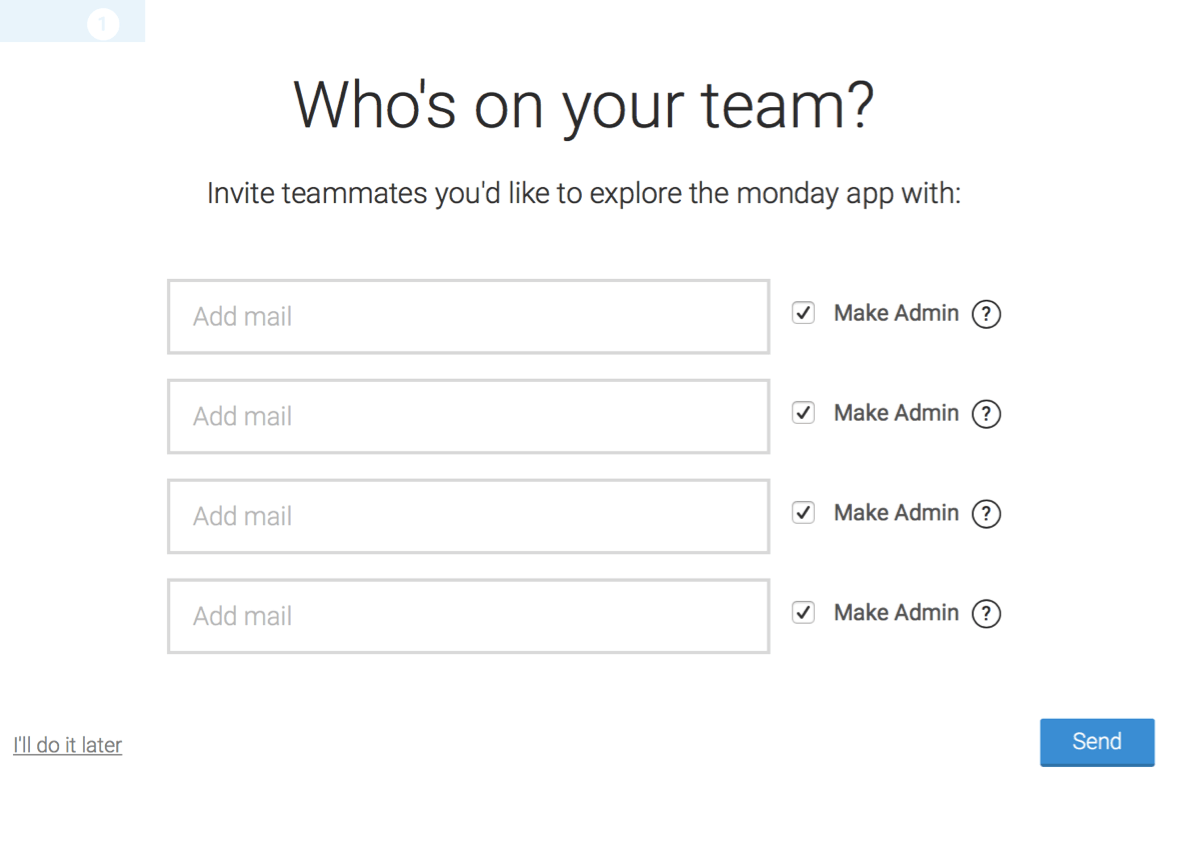Click first row Make Admin label
The image size is (1178, 846).
(896, 313)
